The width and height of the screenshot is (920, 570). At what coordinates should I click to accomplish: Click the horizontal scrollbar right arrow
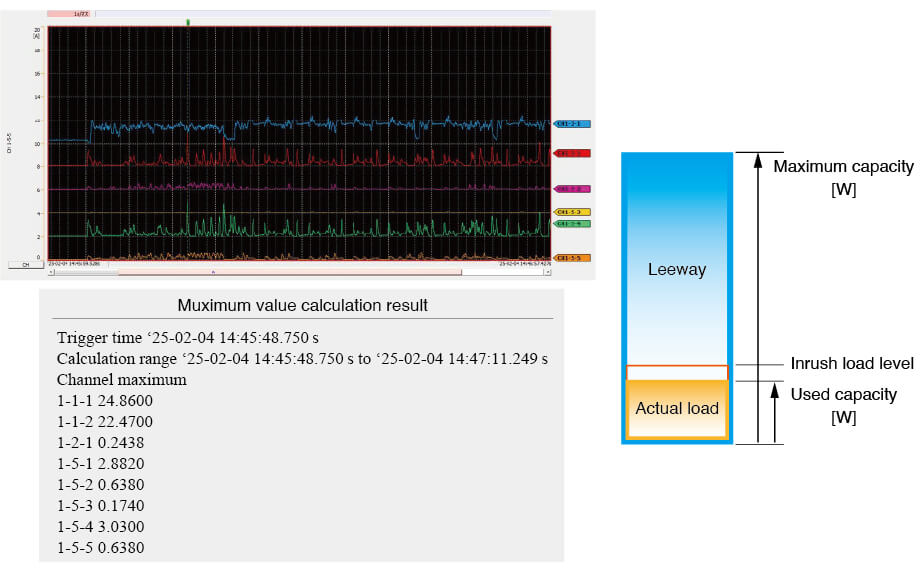pyautogui.click(x=546, y=271)
